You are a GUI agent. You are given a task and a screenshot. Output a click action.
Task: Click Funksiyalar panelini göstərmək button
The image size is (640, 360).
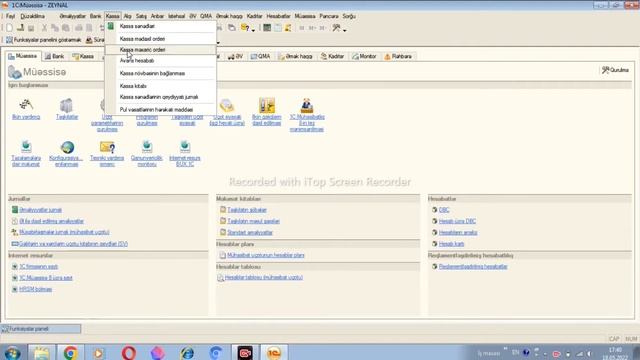click(x=44, y=40)
